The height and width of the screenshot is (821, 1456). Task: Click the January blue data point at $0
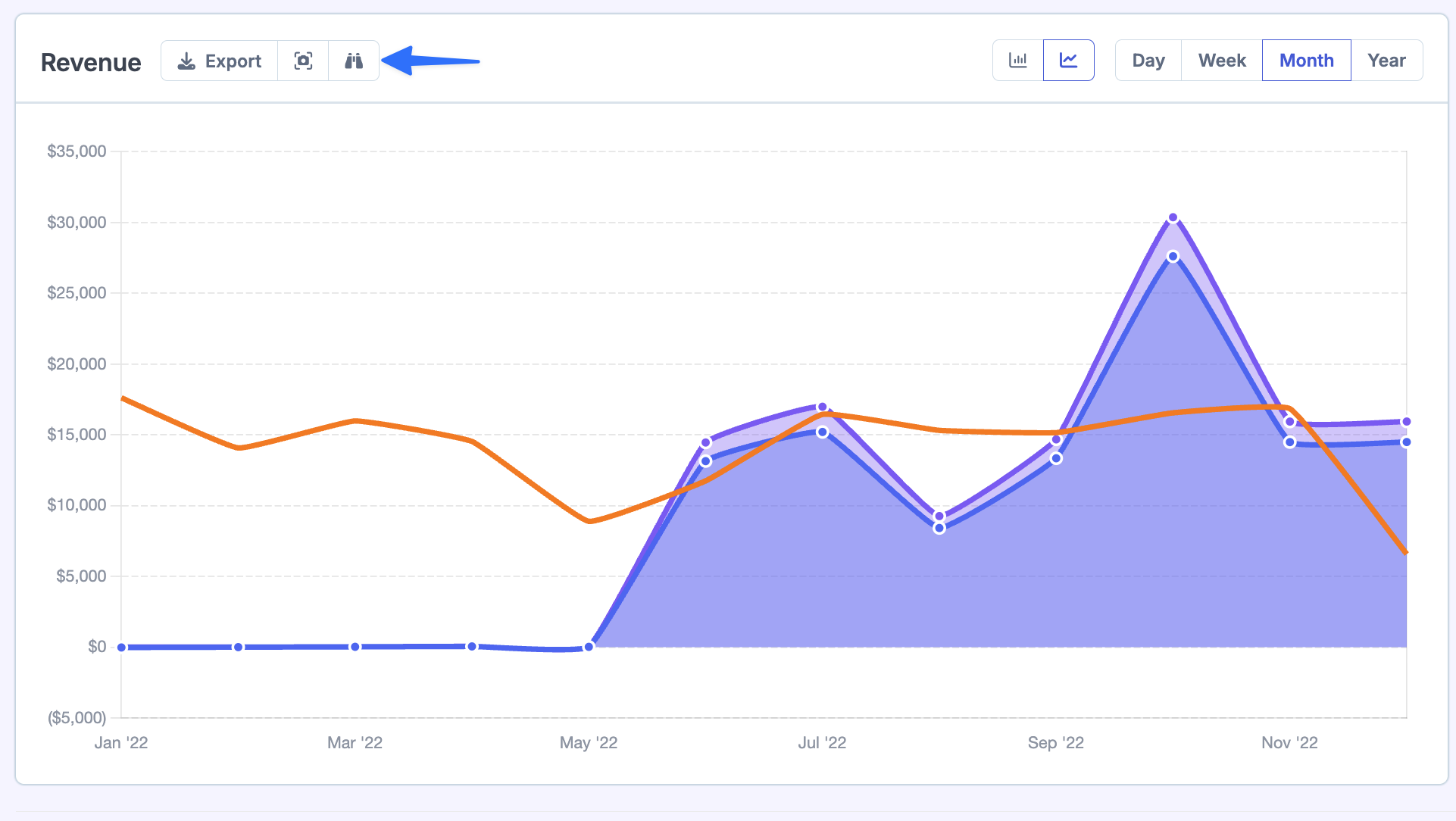click(121, 648)
